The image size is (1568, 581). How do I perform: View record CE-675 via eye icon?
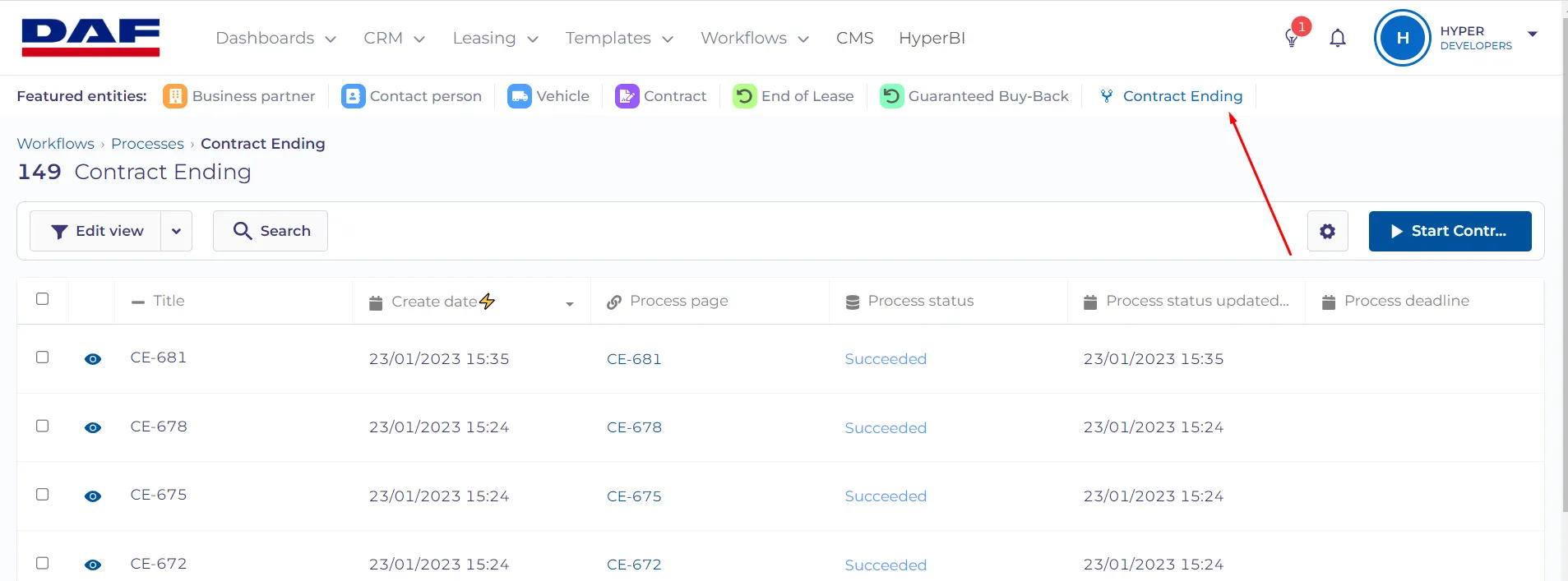pos(93,496)
